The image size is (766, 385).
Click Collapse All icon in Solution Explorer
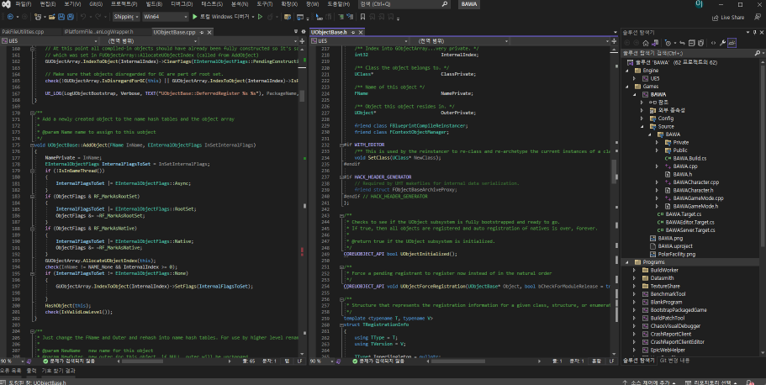691,43
